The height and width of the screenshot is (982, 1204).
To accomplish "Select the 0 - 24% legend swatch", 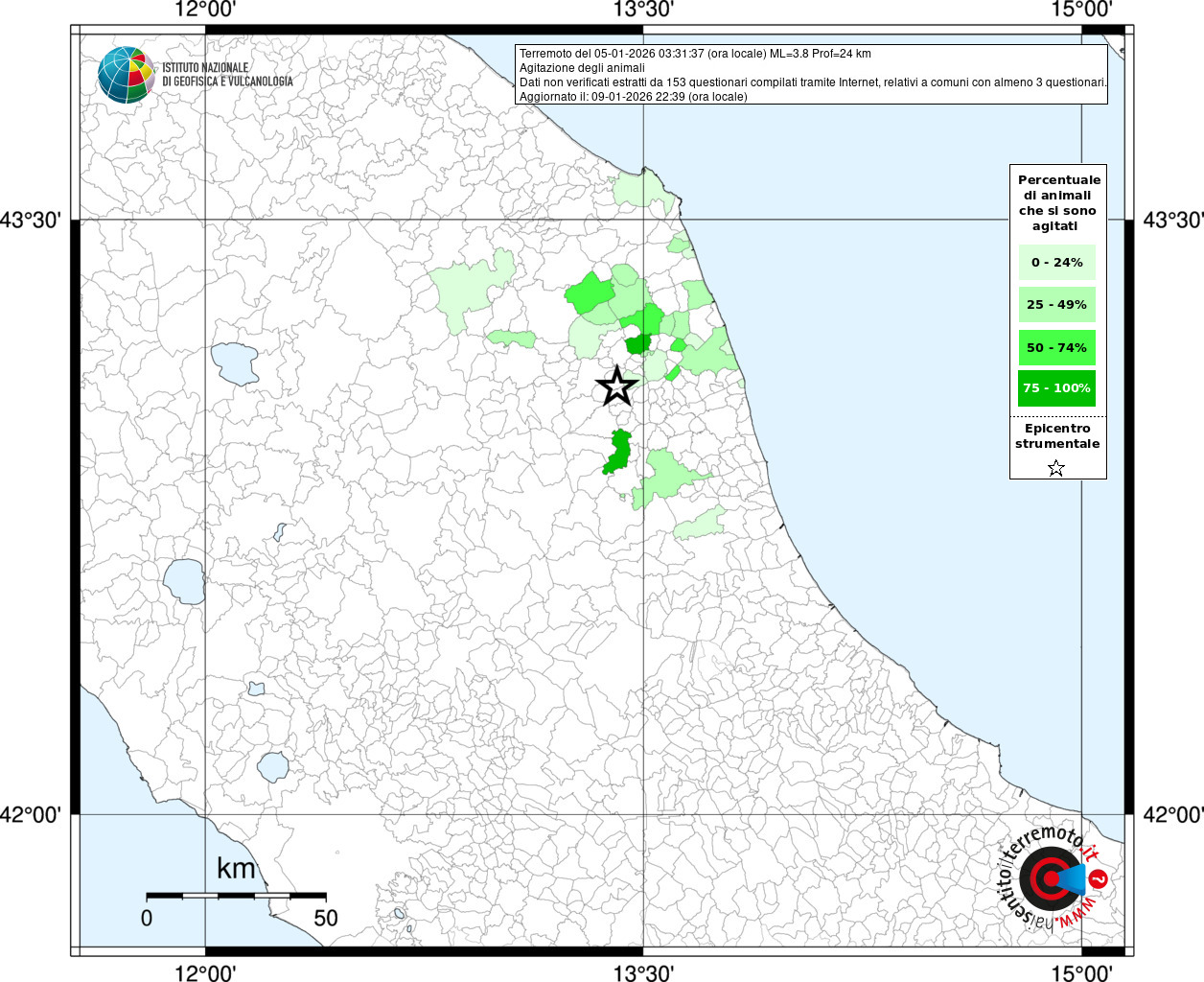I will pyautogui.click(x=1056, y=263).
